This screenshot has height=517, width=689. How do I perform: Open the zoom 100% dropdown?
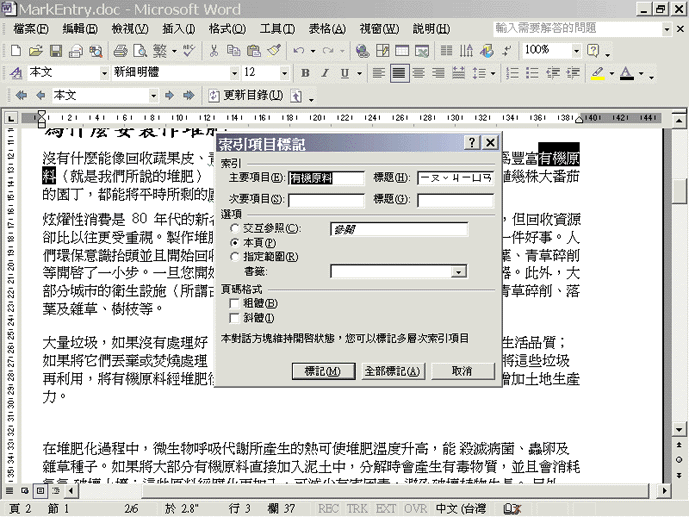tap(576, 51)
